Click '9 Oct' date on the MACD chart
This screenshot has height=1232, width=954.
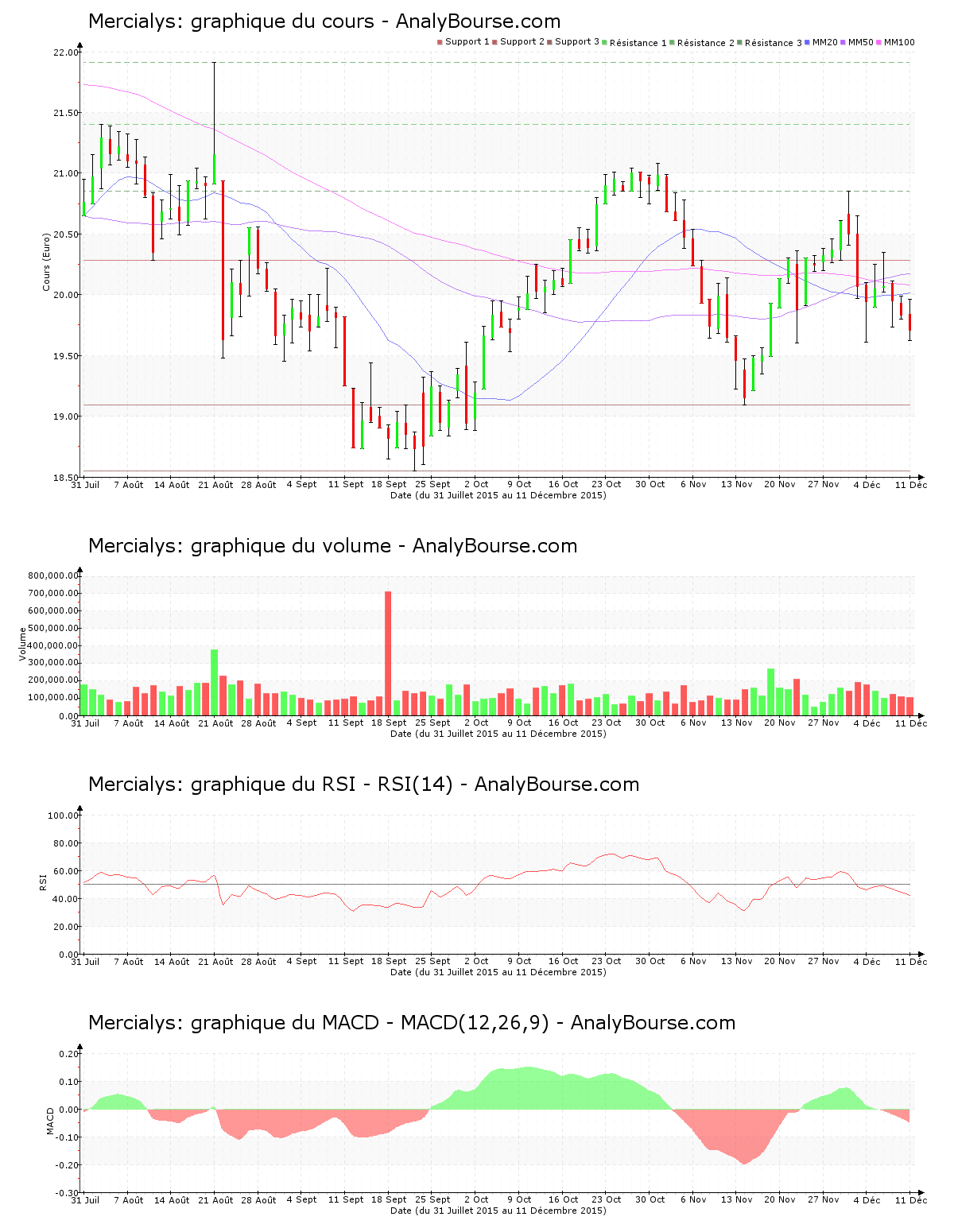pyautogui.click(x=519, y=1200)
